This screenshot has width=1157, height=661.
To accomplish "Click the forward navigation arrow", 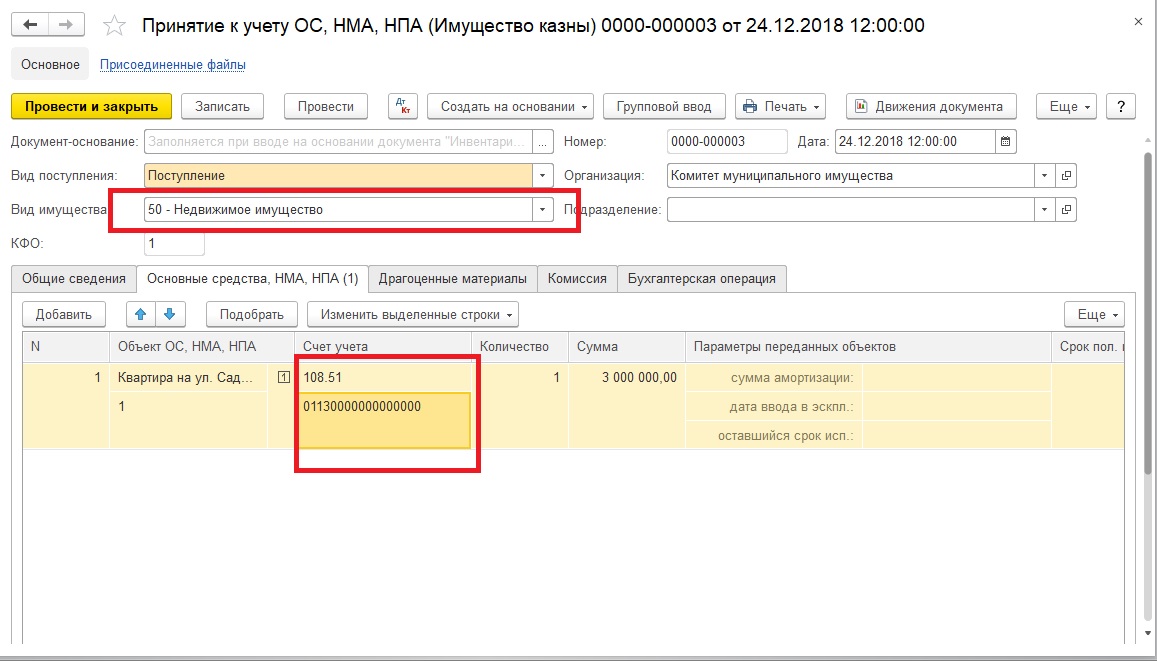I will (66, 25).
